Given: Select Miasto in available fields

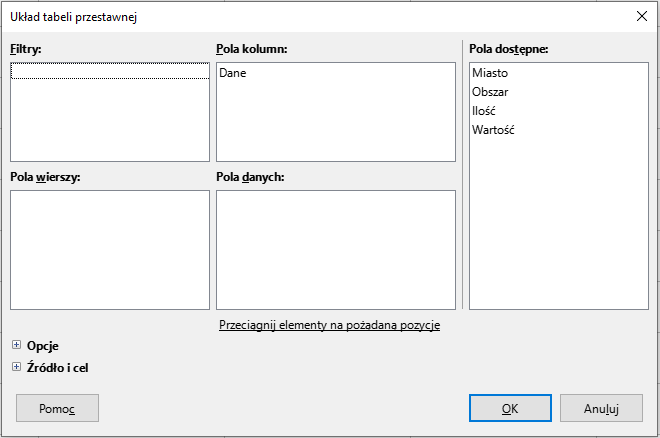Looking at the screenshot, I should tap(490, 73).
